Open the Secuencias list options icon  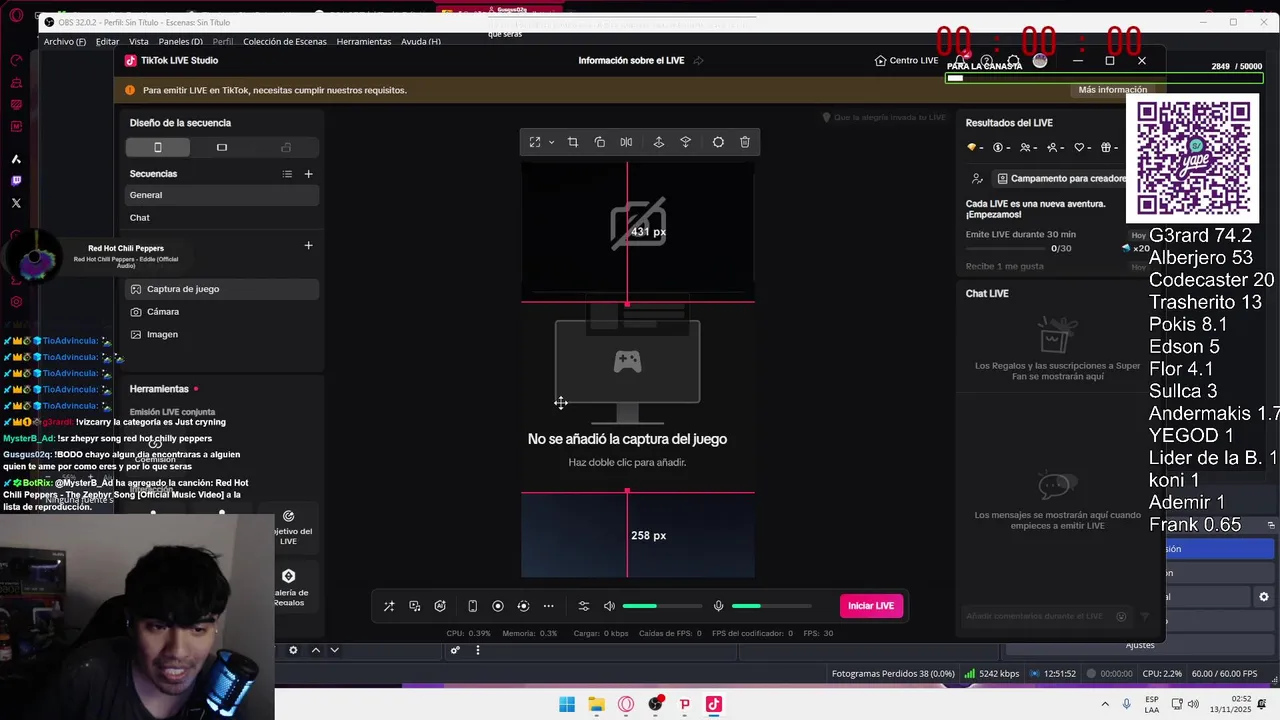click(287, 174)
